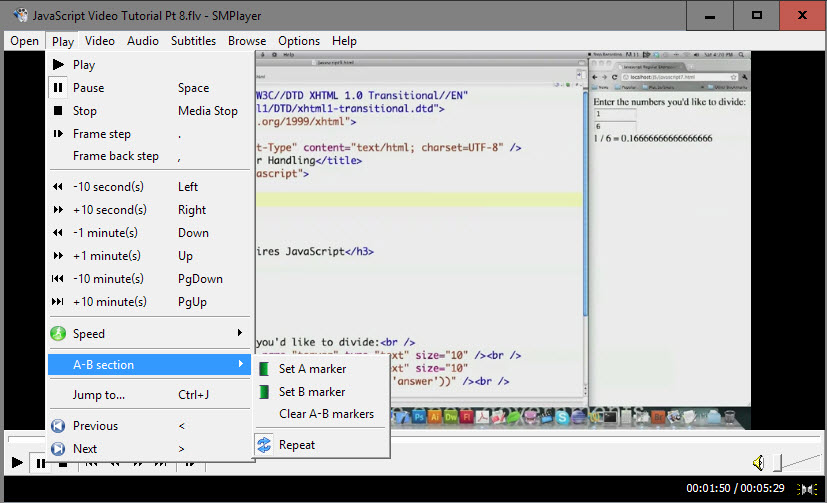Open the Options menu
Screen dimensions: 827x503
point(299,41)
